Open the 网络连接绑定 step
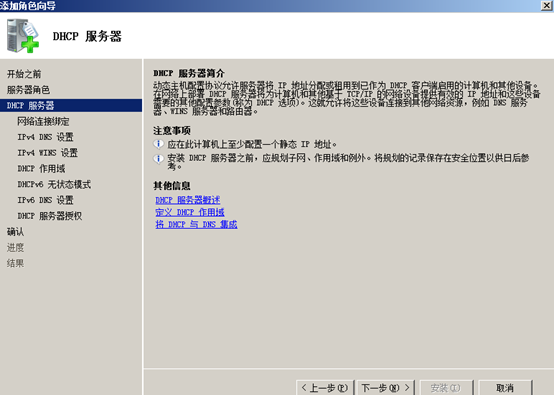Viewport: 554px width, 395px height. click(43, 122)
